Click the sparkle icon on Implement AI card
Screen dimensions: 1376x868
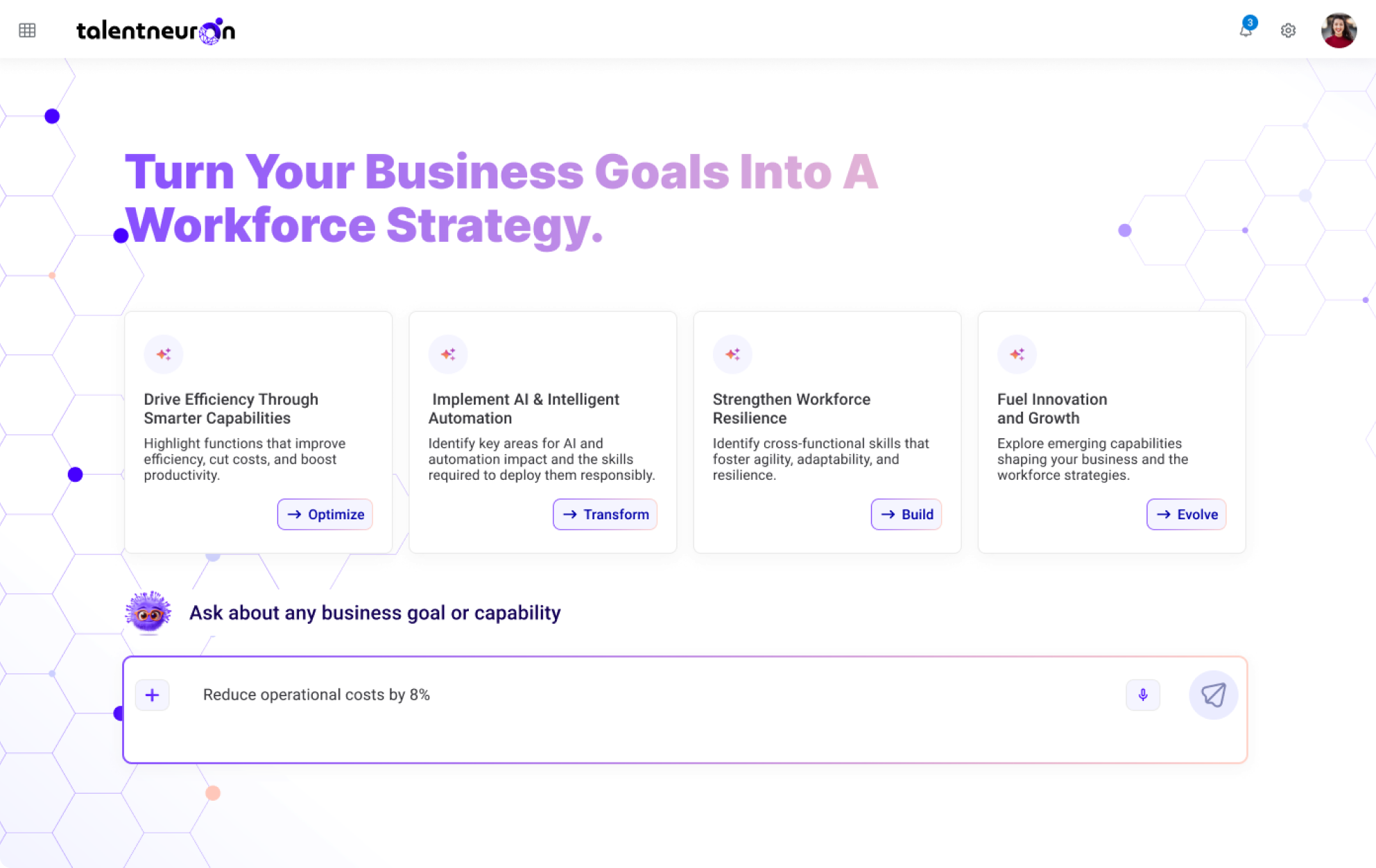[448, 354]
